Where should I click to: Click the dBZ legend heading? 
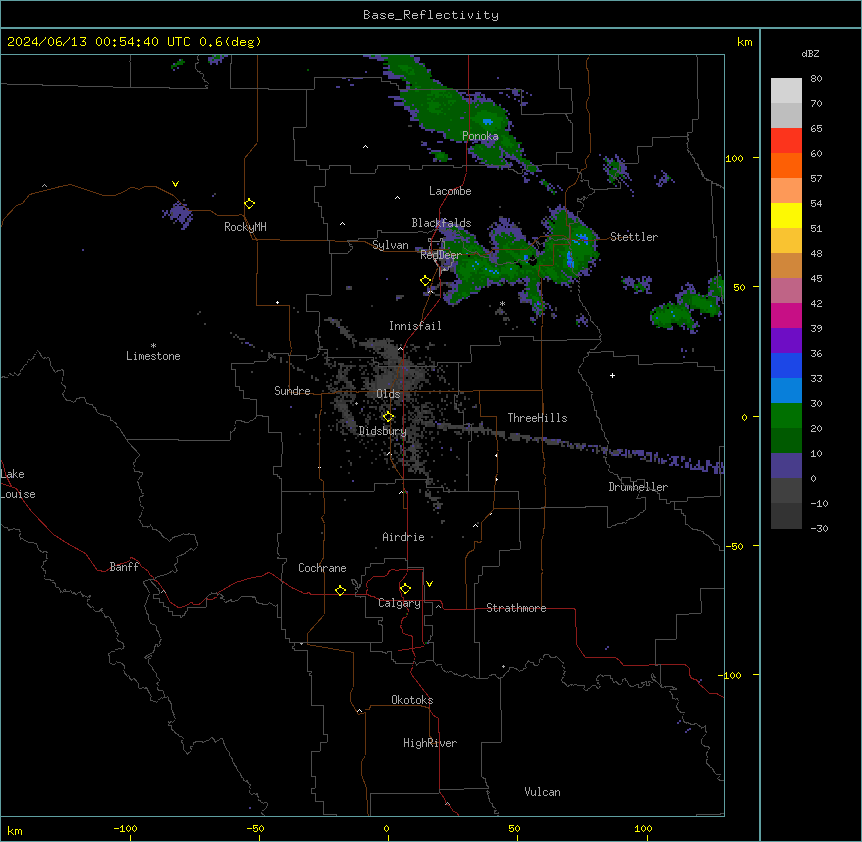point(810,53)
